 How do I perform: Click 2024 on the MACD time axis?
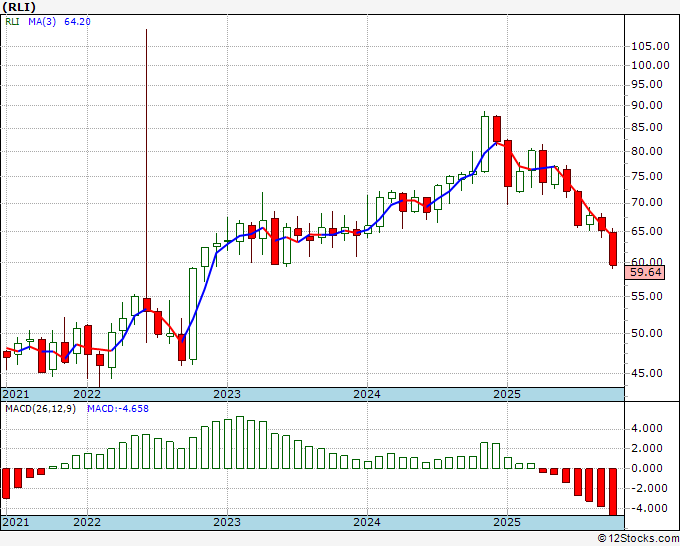[367, 522]
